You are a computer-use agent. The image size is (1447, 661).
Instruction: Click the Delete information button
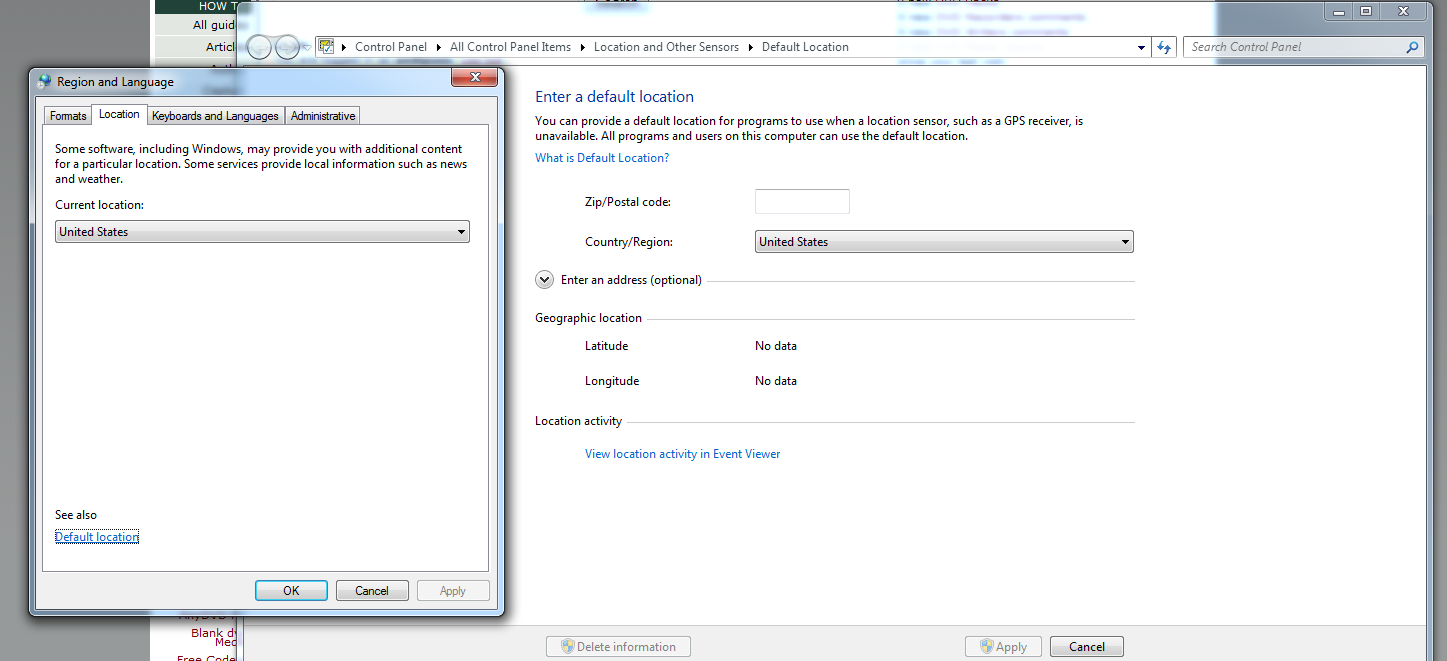pos(618,647)
